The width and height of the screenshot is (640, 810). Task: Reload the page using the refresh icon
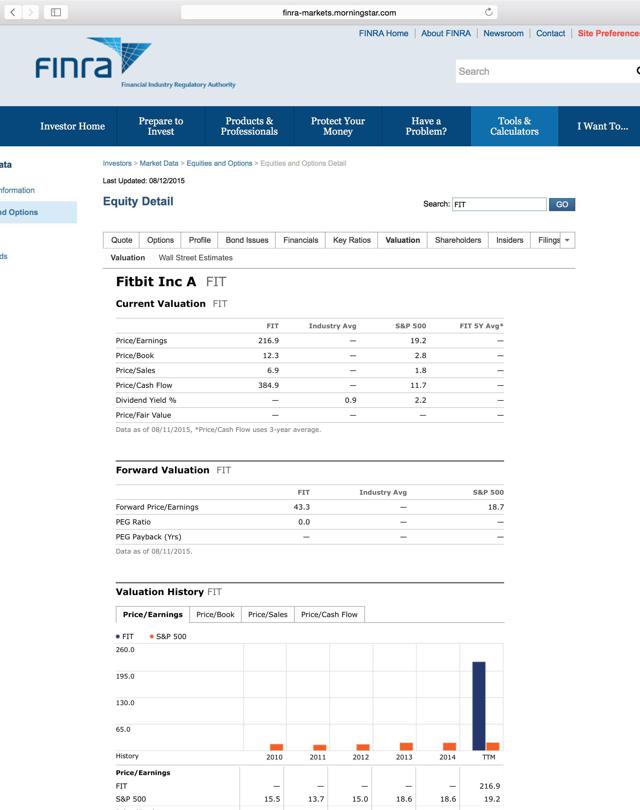tap(488, 12)
